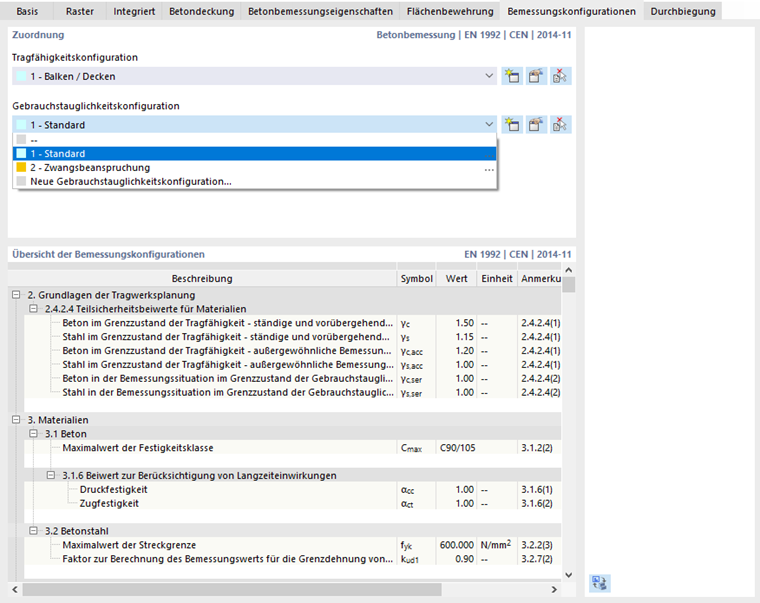760x603 pixels.
Task: Collapse '3.1.6 Beiwert zur Berücksichtigung' node
Action: click(x=50, y=475)
